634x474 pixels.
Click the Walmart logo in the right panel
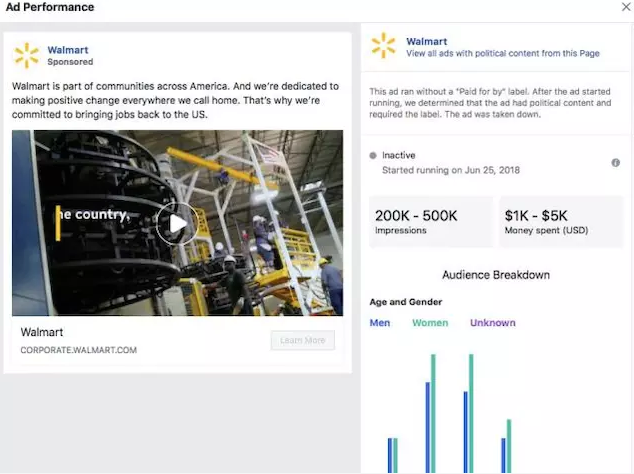pos(383,46)
